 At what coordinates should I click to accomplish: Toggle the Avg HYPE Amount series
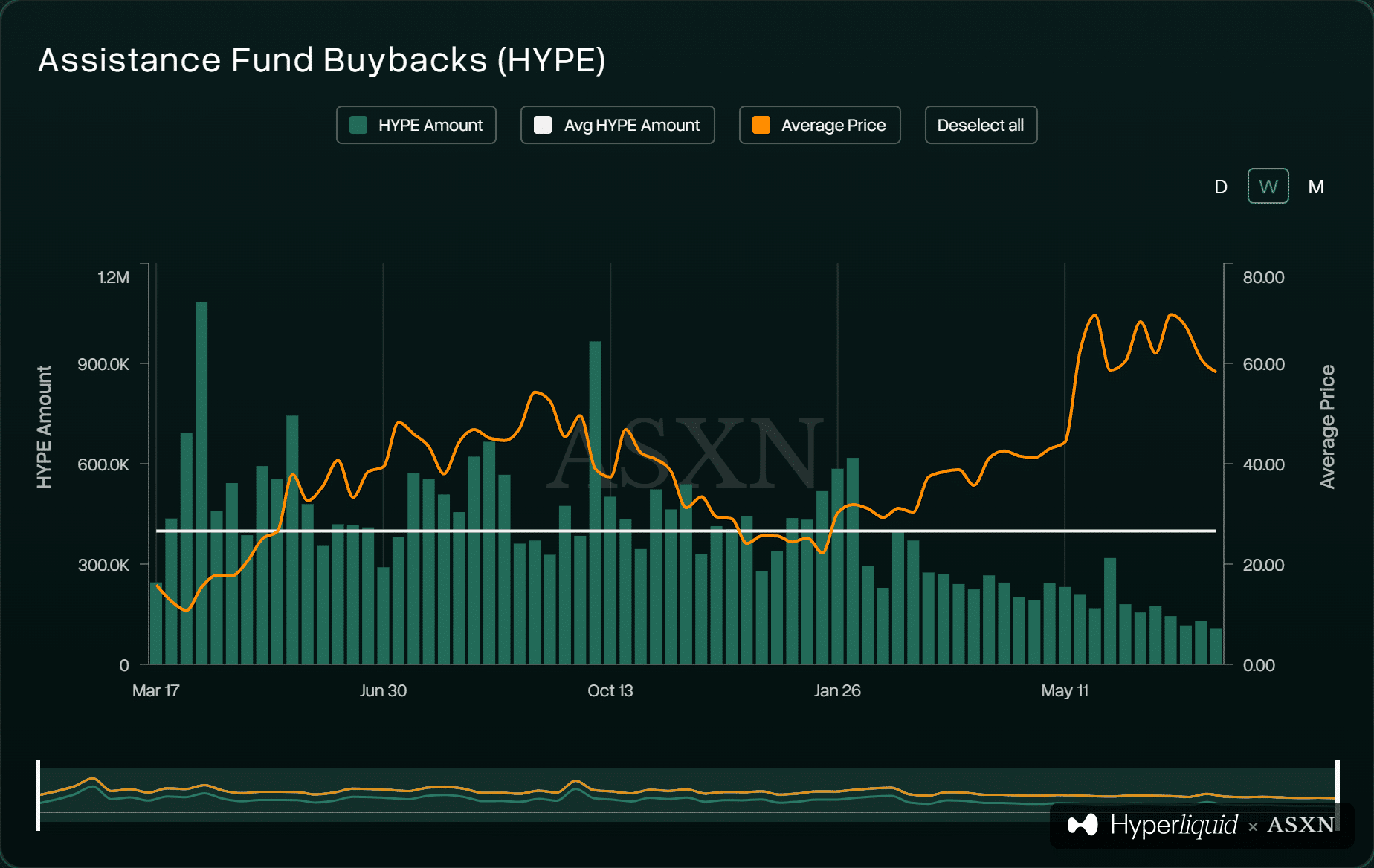pos(617,125)
